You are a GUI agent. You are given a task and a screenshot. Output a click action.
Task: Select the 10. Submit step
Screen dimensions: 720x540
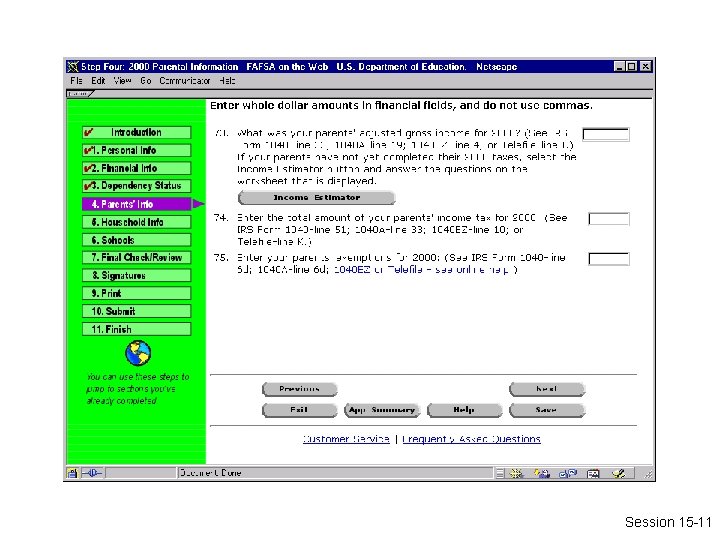click(x=137, y=311)
